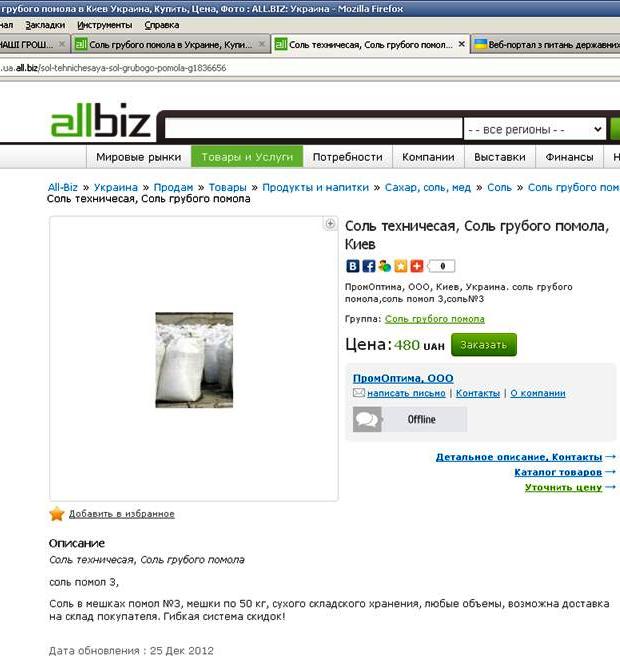Switch to 'Соль грубого помола в Украине' tab

[x=170, y=44]
